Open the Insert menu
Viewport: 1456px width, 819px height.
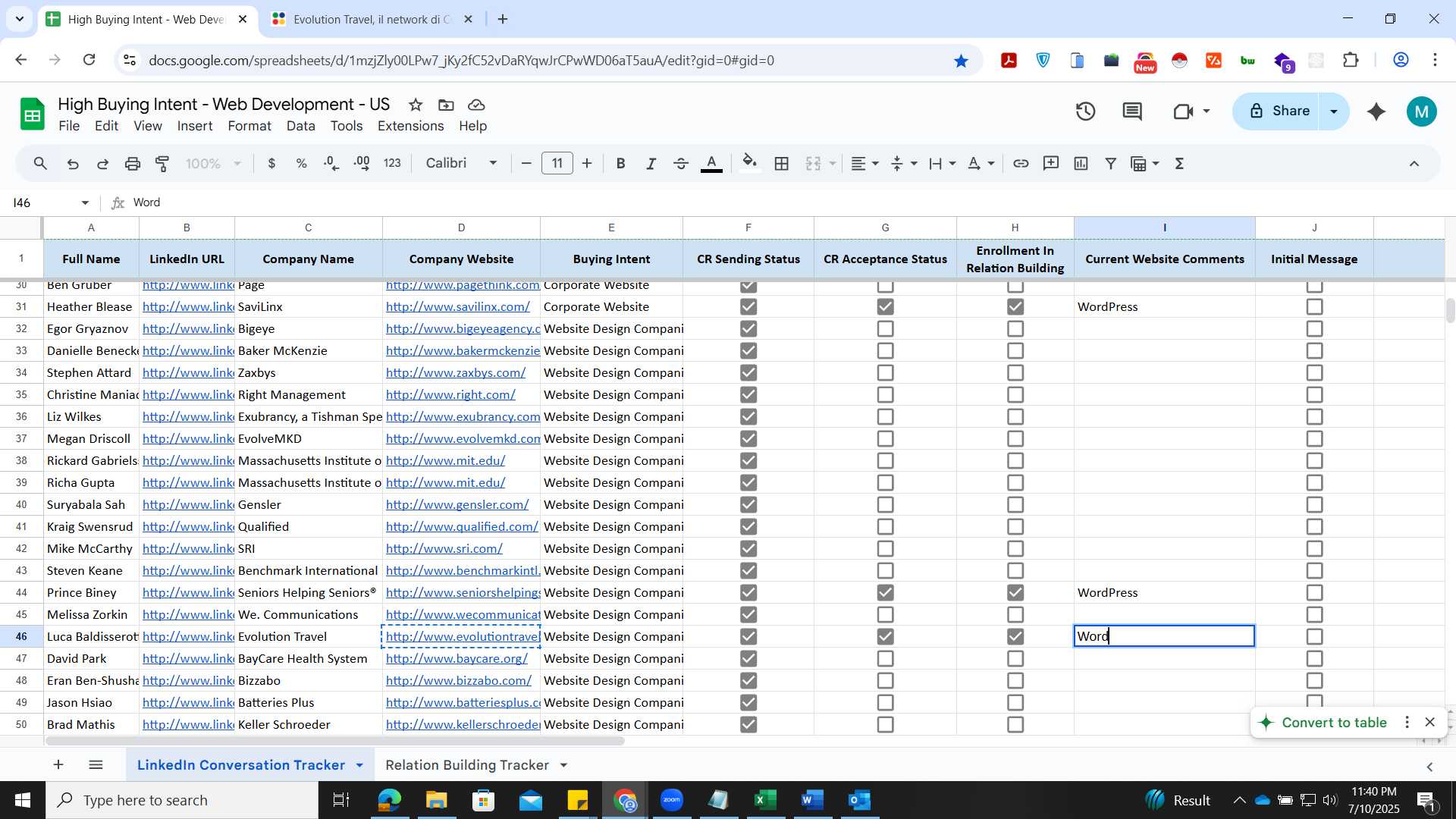point(195,126)
